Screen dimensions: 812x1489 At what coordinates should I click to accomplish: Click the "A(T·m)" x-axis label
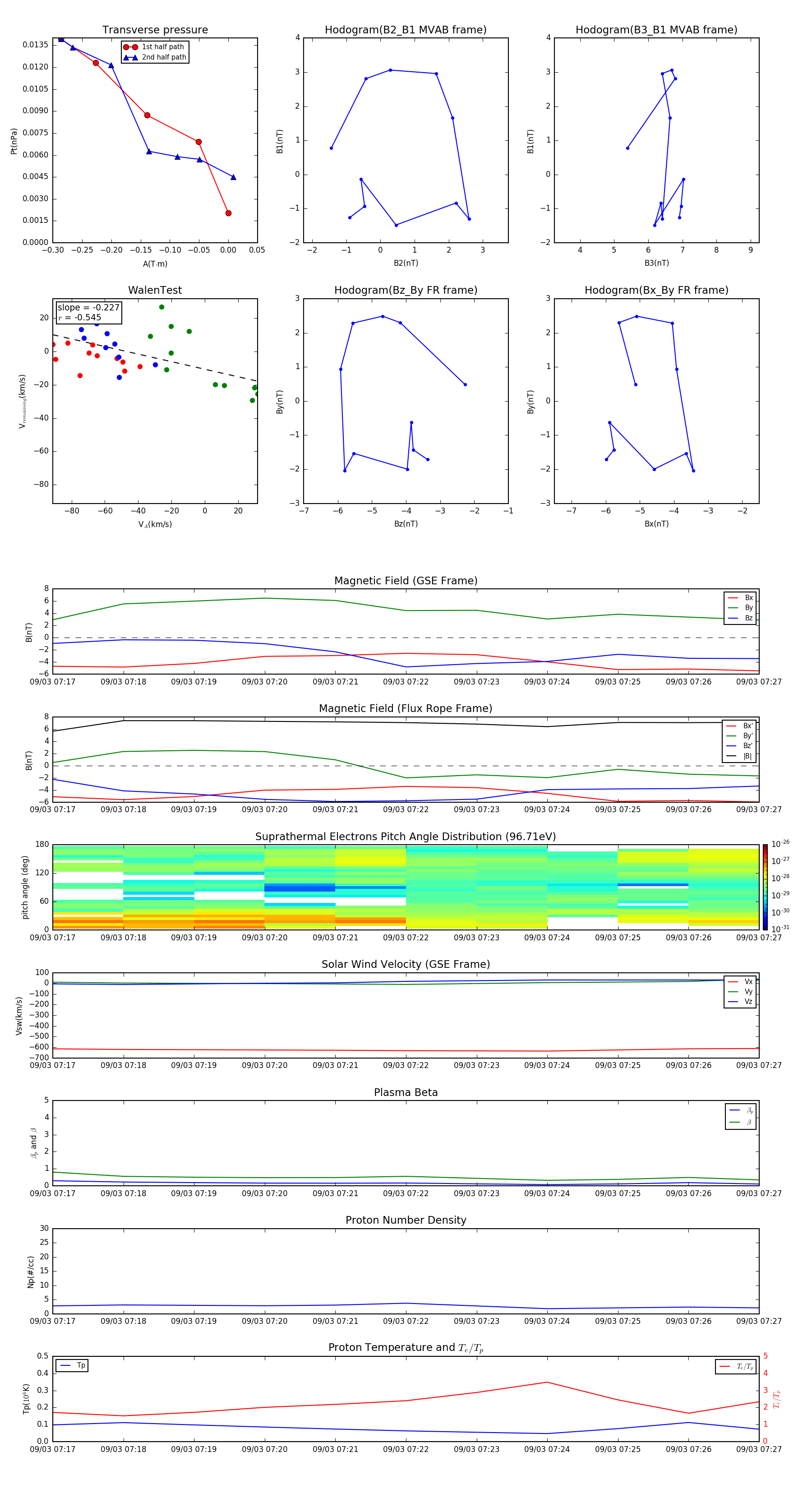(x=155, y=264)
